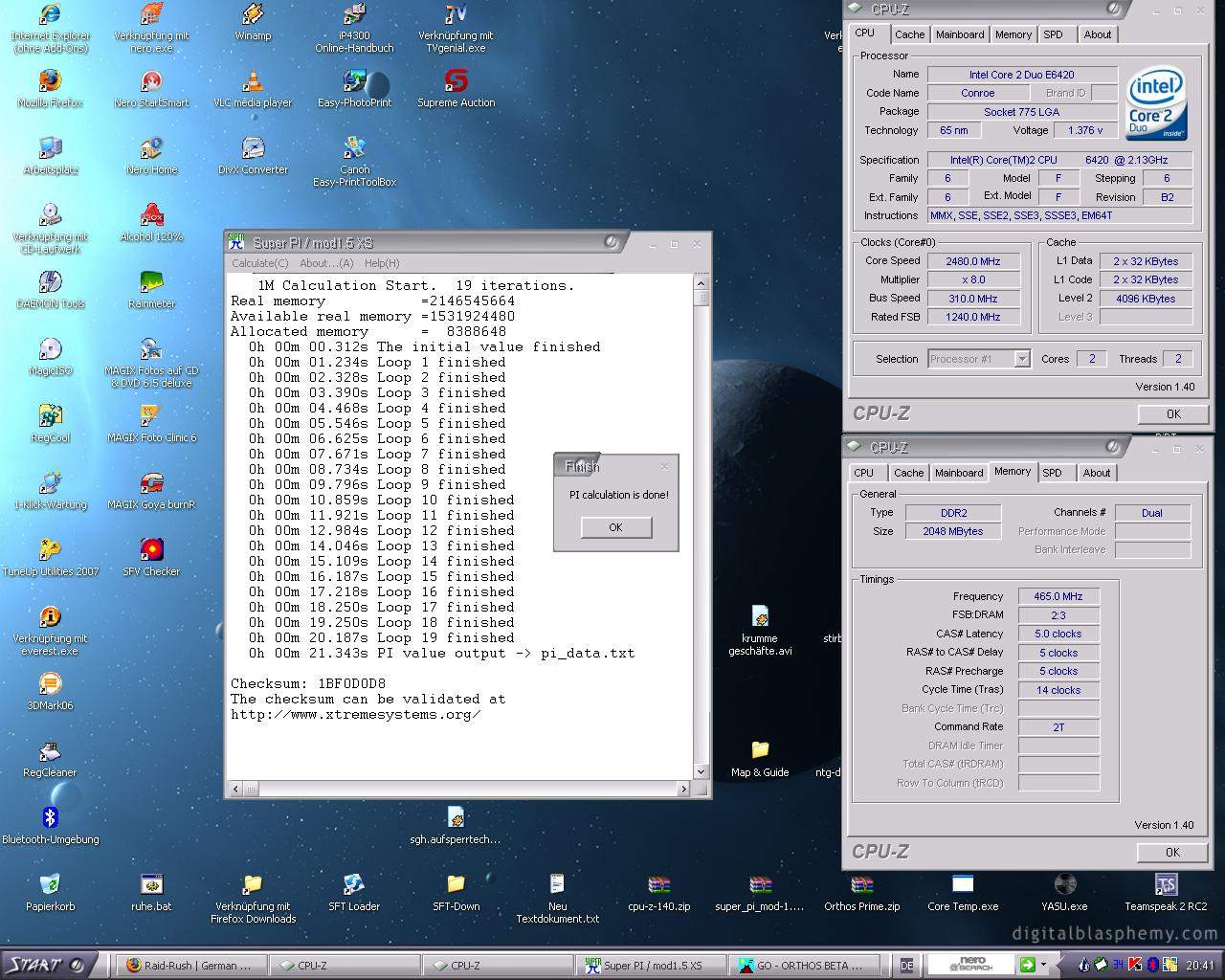Click the Core Speed value 2480.0 MHz
The image size is (1225, 980).
point(973,261)
